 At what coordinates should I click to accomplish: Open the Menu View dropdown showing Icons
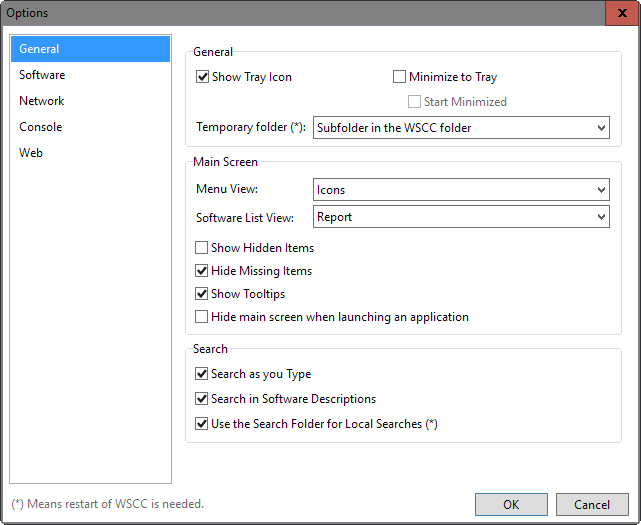[461, 190]
